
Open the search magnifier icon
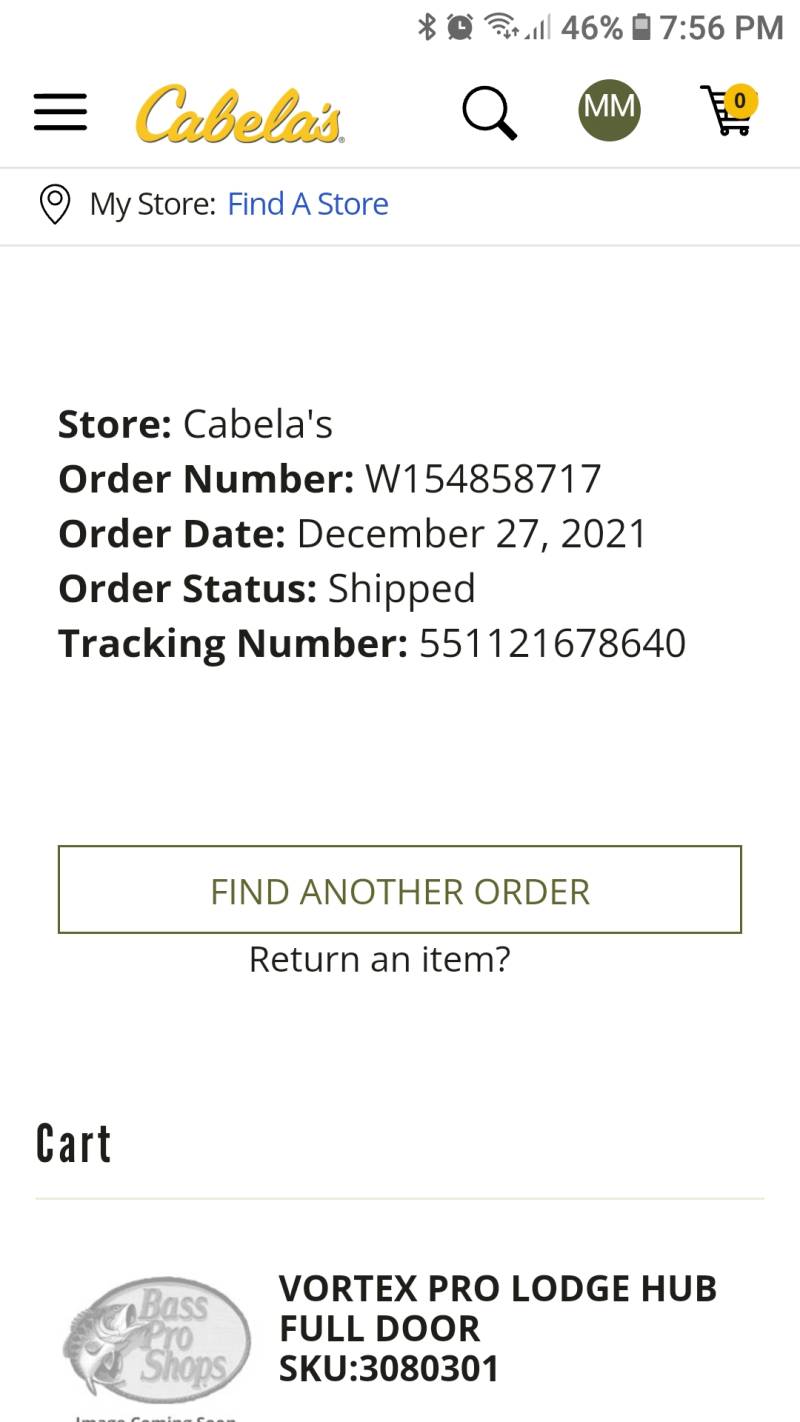489,112
